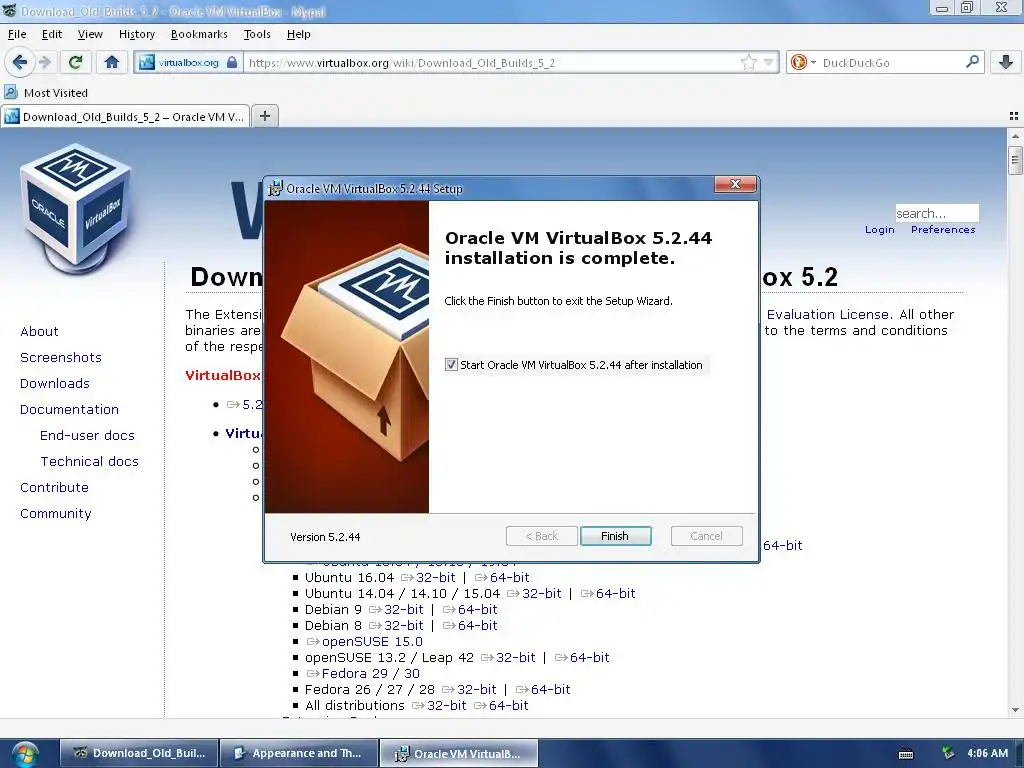Screen dimensions: 1024x768
Task: Click the system tray clock 4:06 AM
Action: [987, 753]
